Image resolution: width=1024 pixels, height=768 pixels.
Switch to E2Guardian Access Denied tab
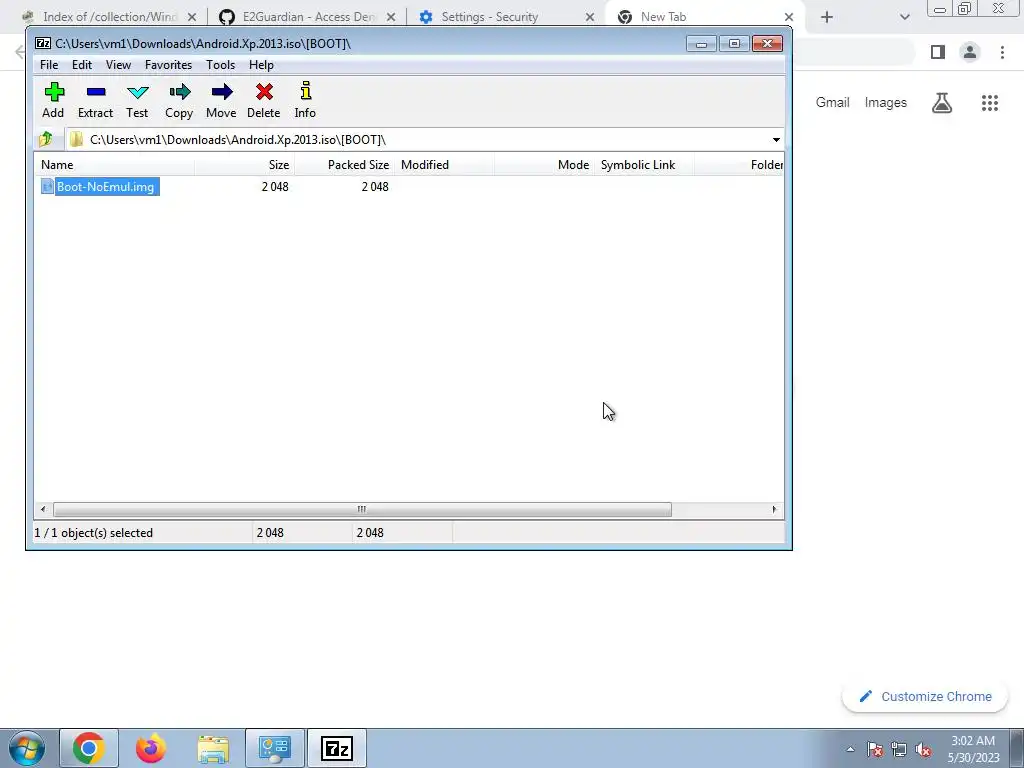tap(307, 17)
